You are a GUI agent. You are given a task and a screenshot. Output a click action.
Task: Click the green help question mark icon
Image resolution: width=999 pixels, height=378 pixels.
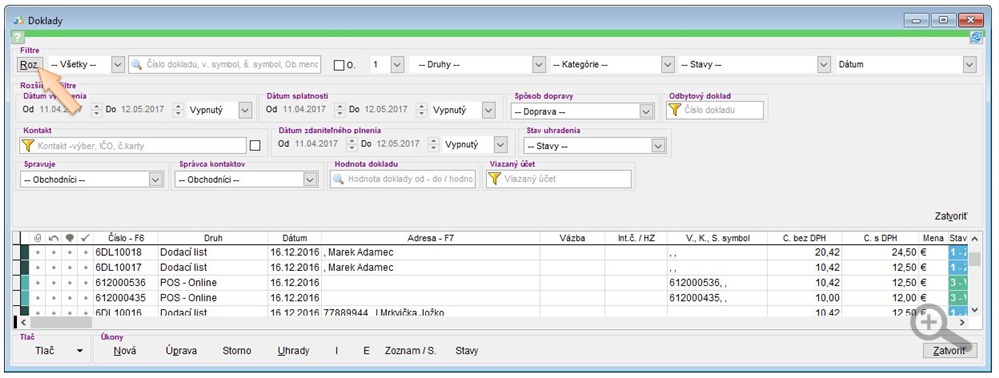18,38
